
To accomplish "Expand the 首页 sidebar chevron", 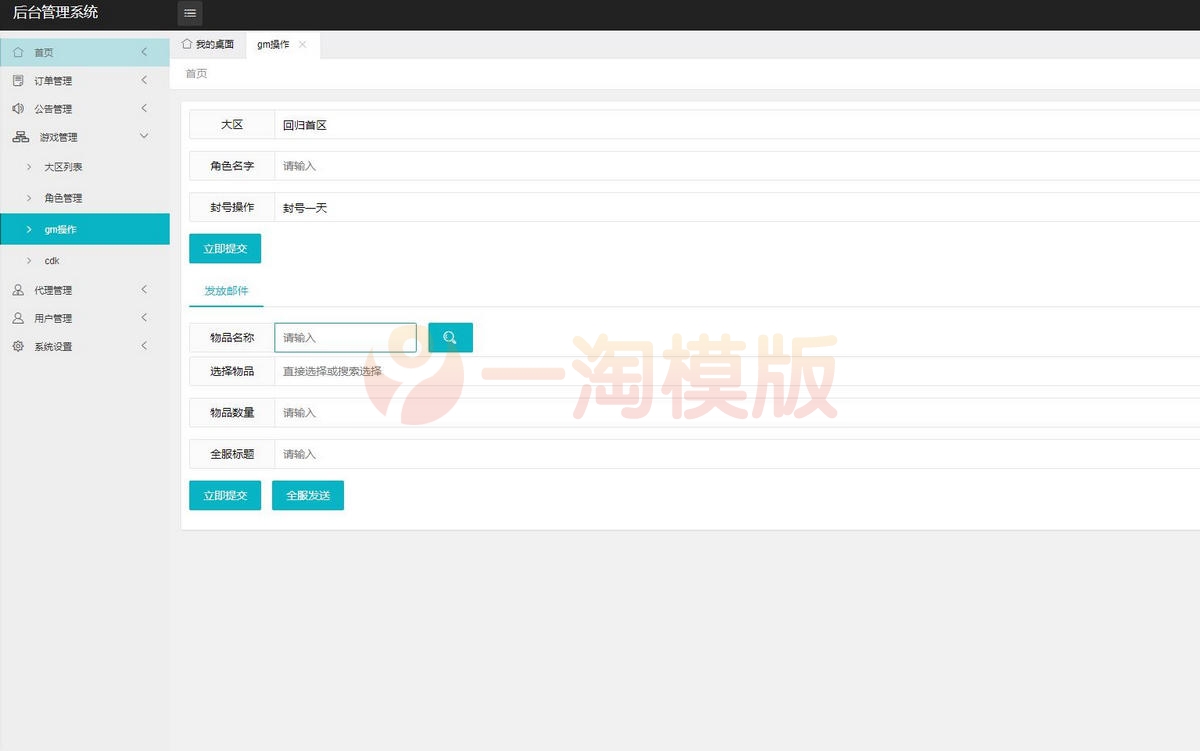I will pyautogui.click(x=144, y=52).
